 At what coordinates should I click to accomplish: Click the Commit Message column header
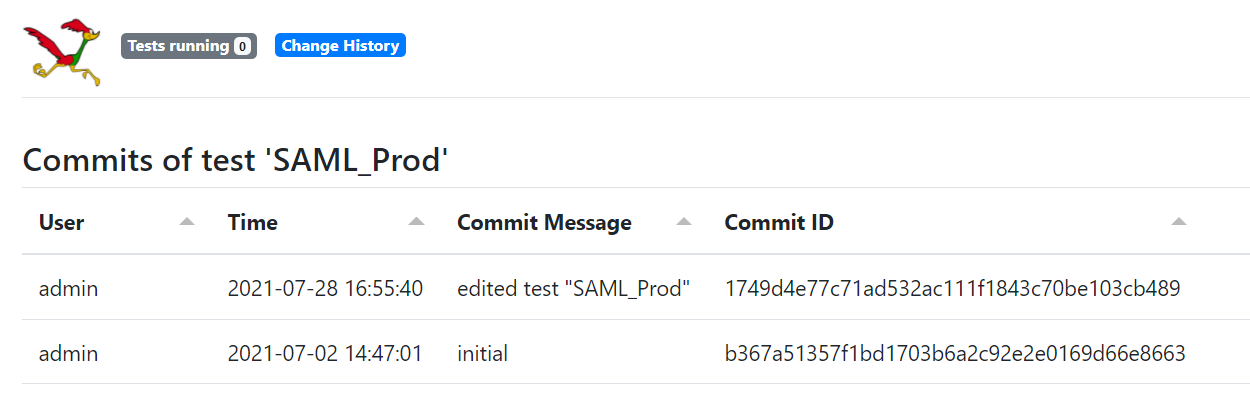point(544,223)
